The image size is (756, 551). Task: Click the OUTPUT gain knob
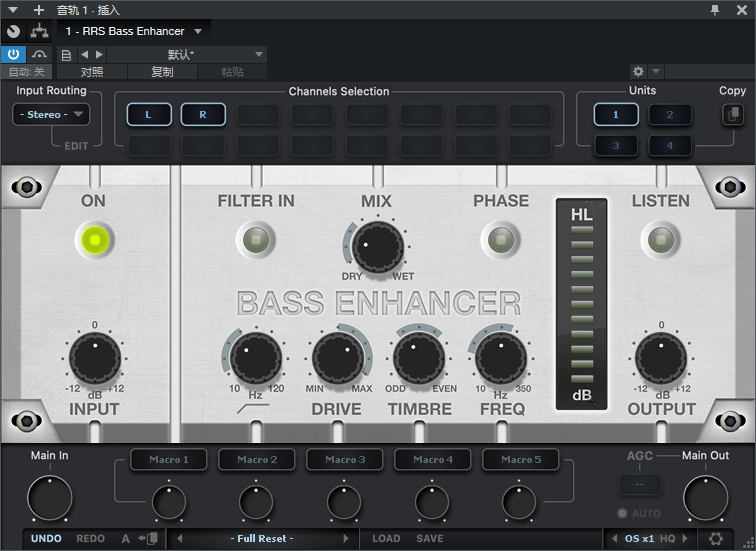point(661,359)
